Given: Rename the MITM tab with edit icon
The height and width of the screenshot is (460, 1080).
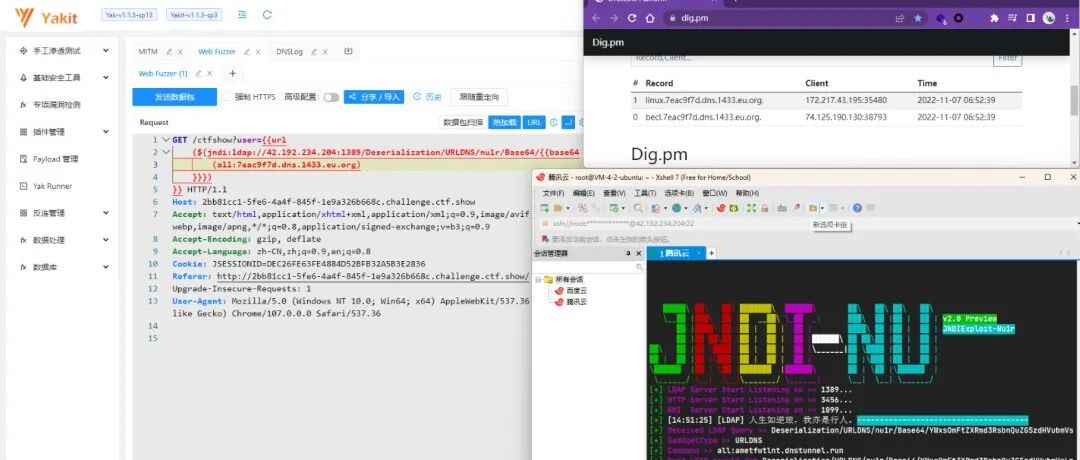Looking at the screenshot, I should 169,52.
